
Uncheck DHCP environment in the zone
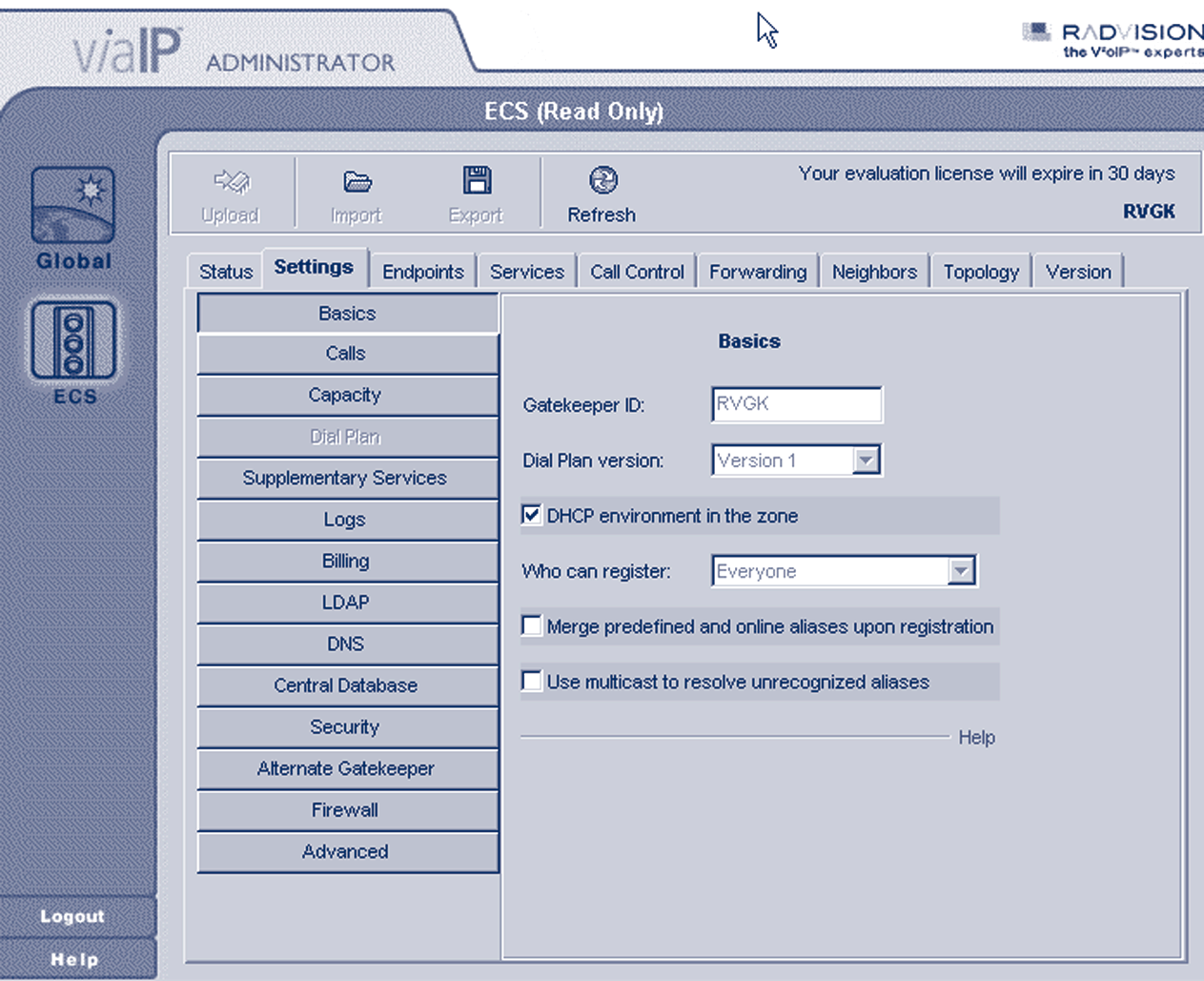[x=532, y=516]
